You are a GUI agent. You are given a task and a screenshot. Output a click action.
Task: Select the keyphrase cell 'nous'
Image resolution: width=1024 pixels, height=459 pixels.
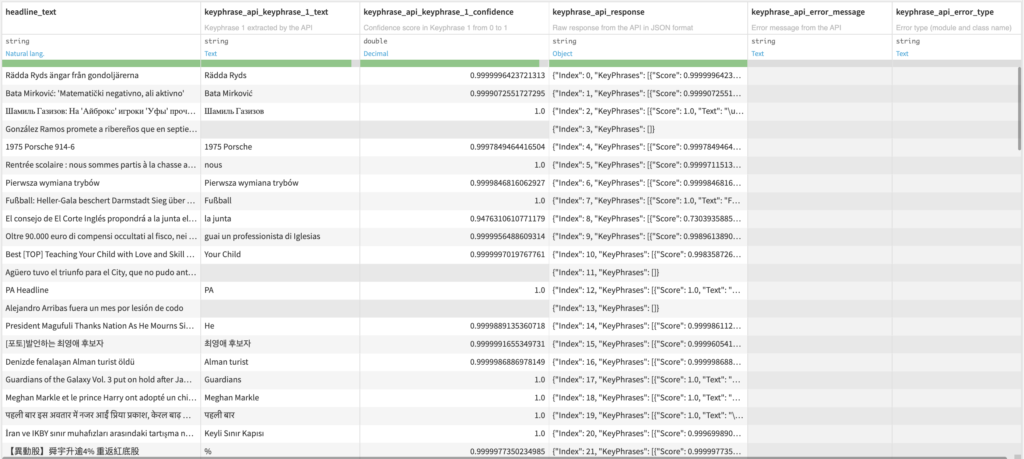[x=280, y=165]
